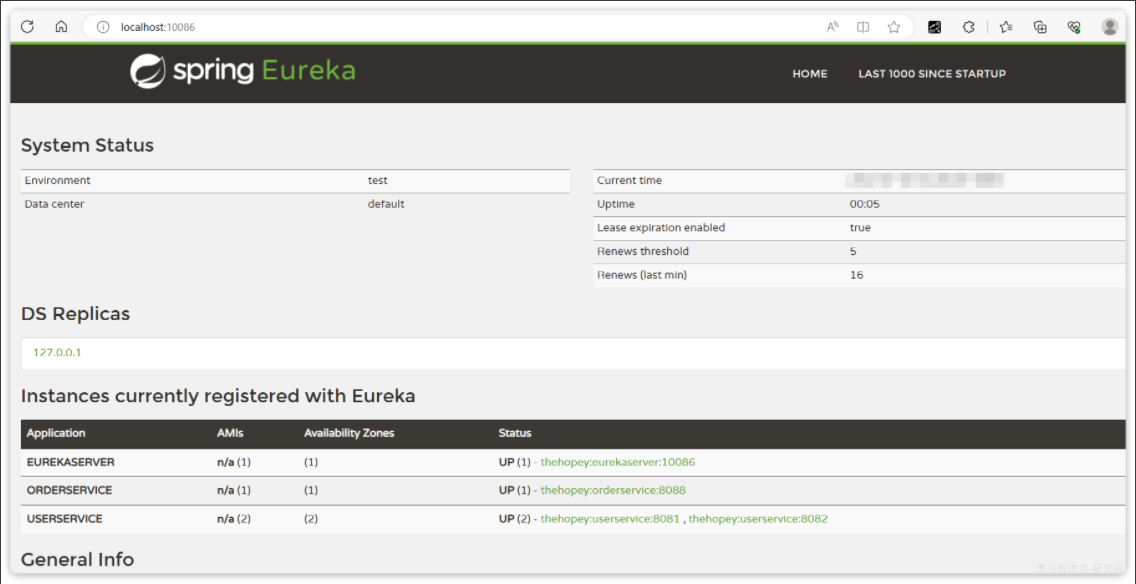This screenshot has width=1136, height=584.
Task: Open the Collections panel
Action: (1040, 27)
